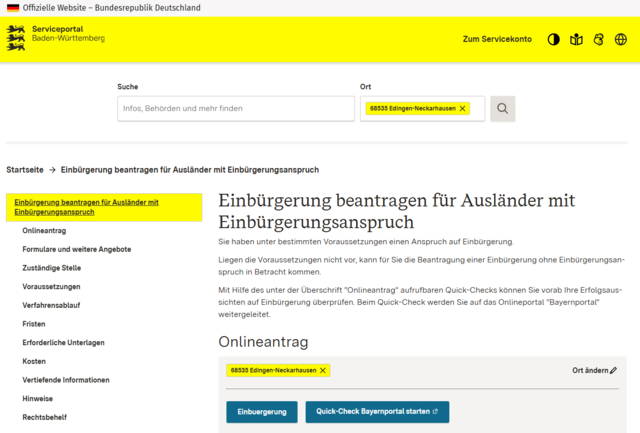Screen dimensions: 640x433
Task: Go to 'Kosten' sidebar entry
Action: tap(34, 361)
